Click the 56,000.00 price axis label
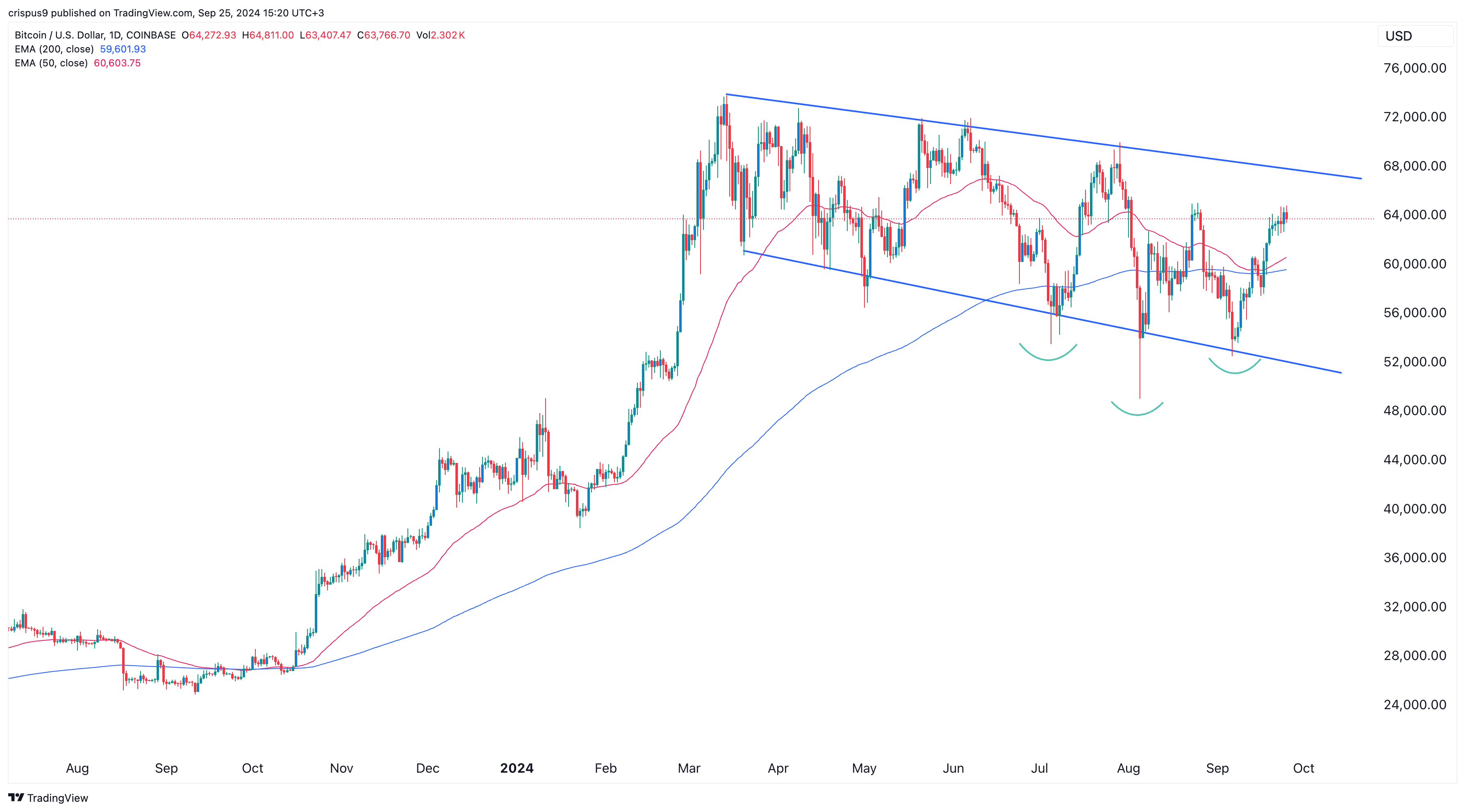1465x812 pixels. tap(1415, 313)
